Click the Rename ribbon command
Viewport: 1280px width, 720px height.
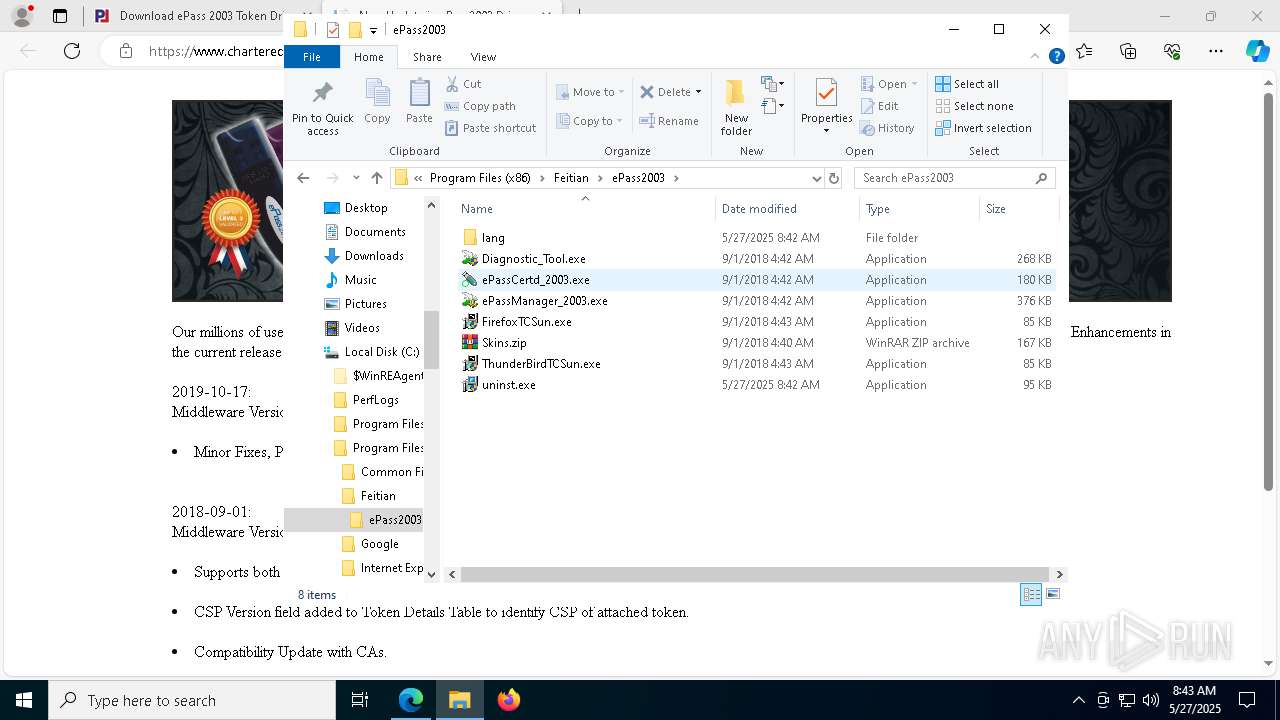click(x=669, y=121)
